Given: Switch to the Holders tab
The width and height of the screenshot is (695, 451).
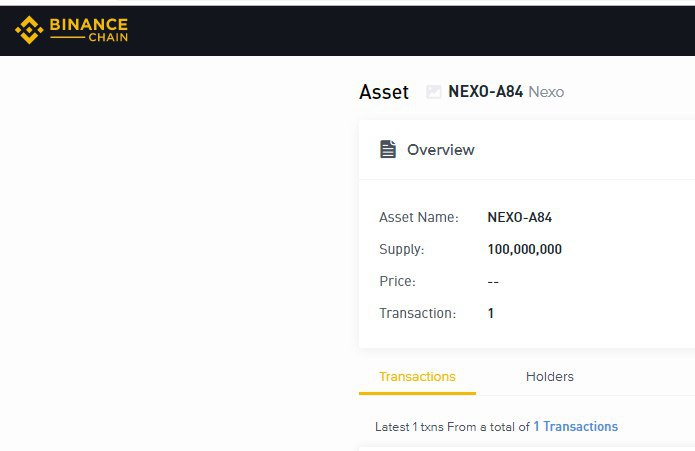Looking at the screenshot, I should pos(550,377).
